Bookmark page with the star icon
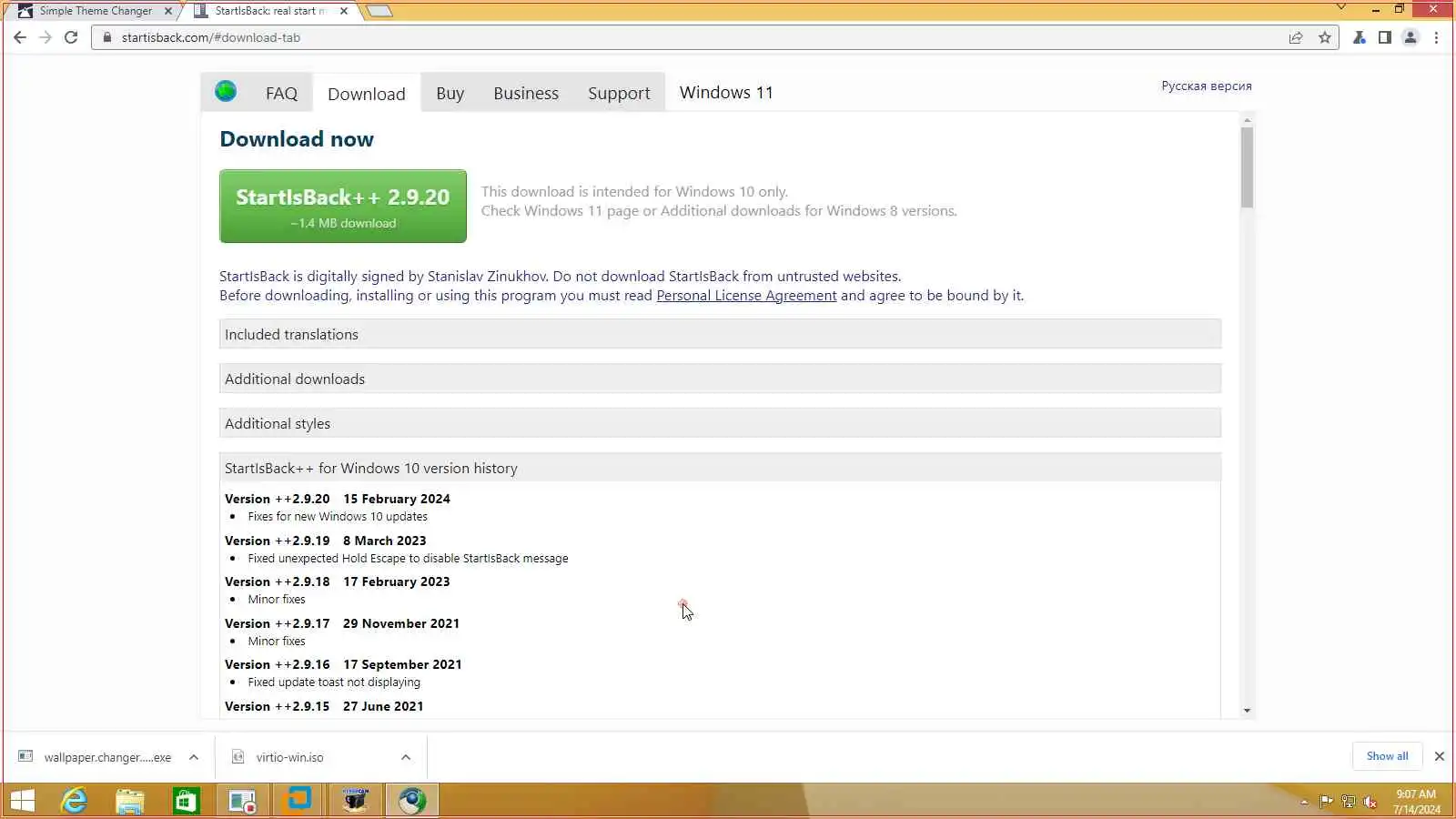The height and width of the screenshot is (819, 1456). (x=1325, y=37)
